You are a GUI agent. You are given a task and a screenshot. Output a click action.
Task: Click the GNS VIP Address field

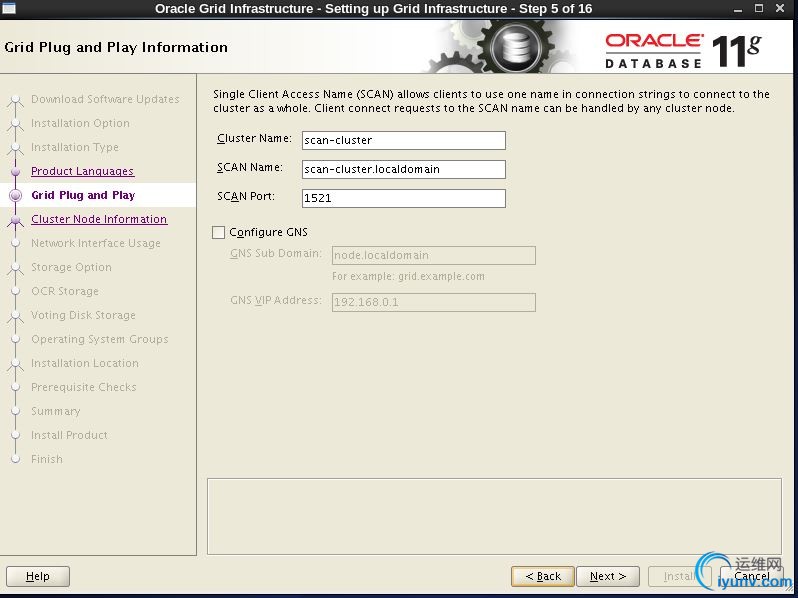[x=434, y=302]
